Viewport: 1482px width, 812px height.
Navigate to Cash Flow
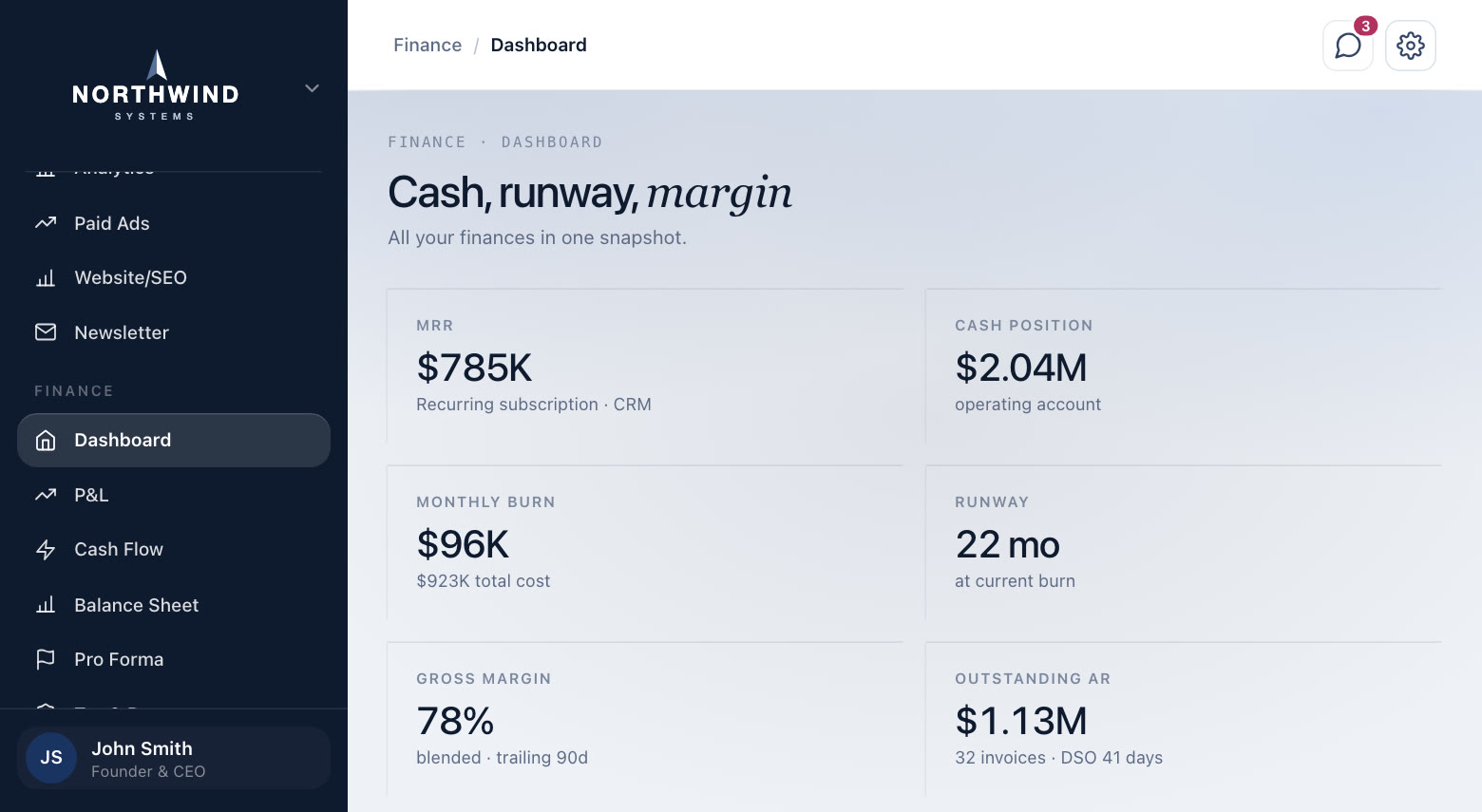(x=174, y=550)
